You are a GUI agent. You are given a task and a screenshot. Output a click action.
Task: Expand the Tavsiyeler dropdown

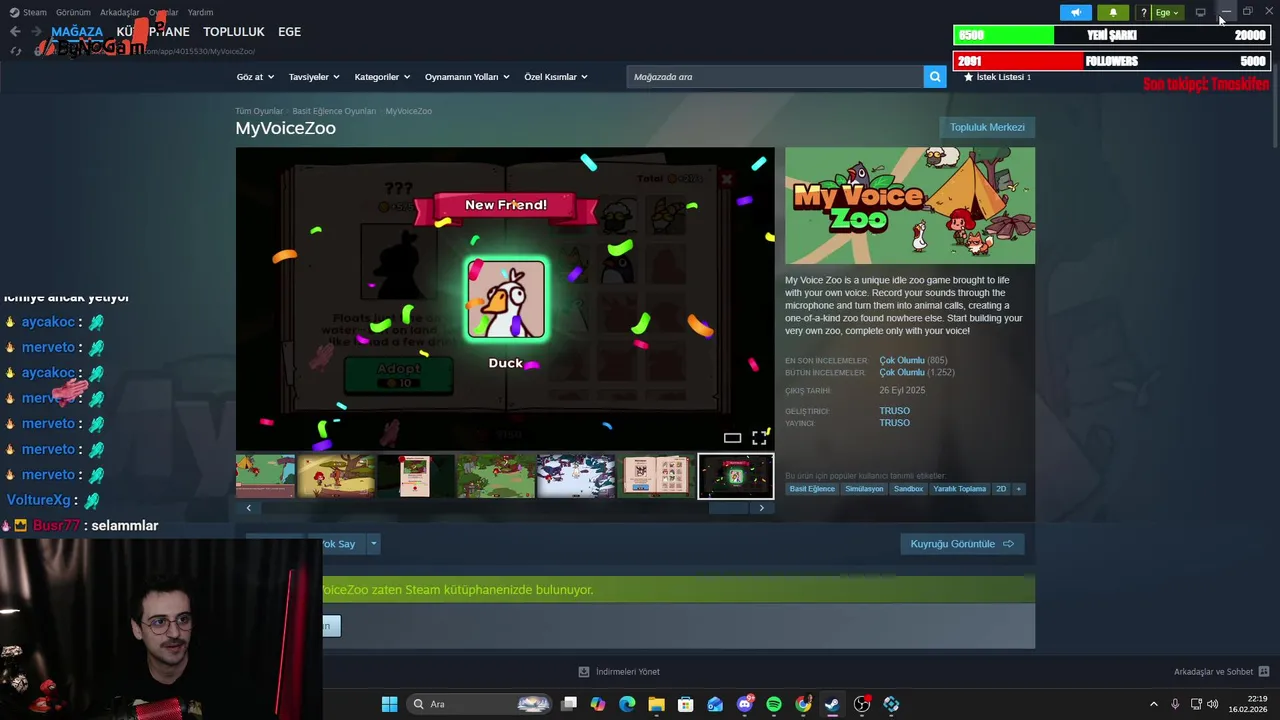[314, 77]
